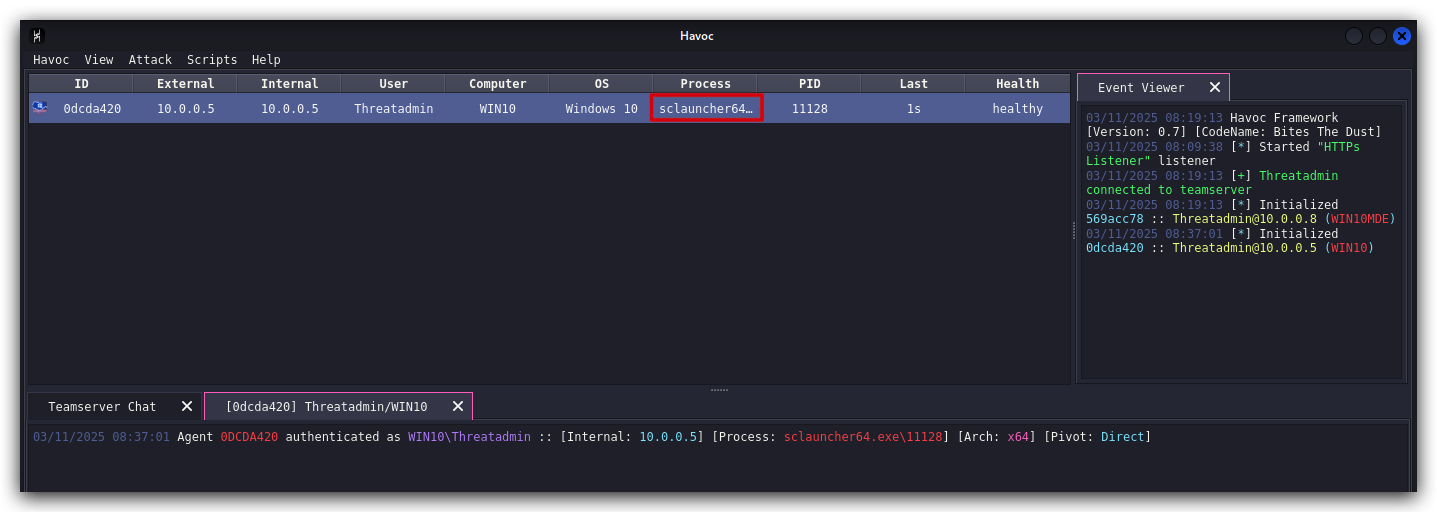Sort by Computer column header

point(497,84)
